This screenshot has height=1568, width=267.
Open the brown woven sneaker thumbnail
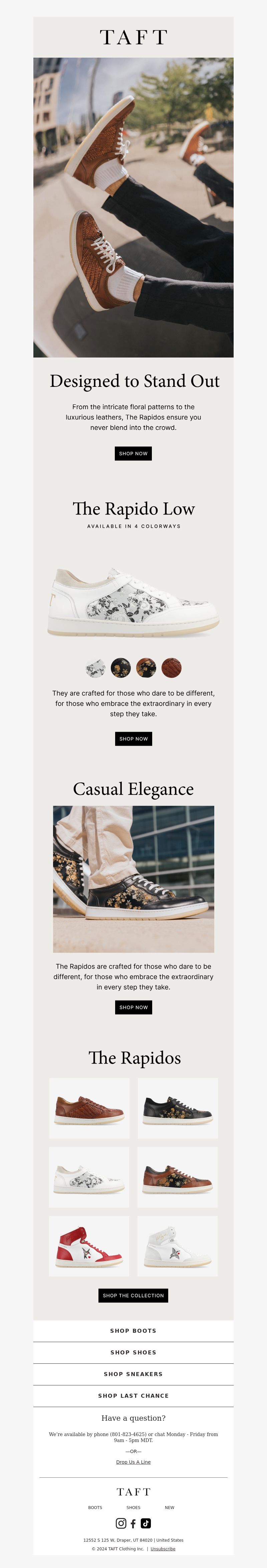[x=89, y=1108]
